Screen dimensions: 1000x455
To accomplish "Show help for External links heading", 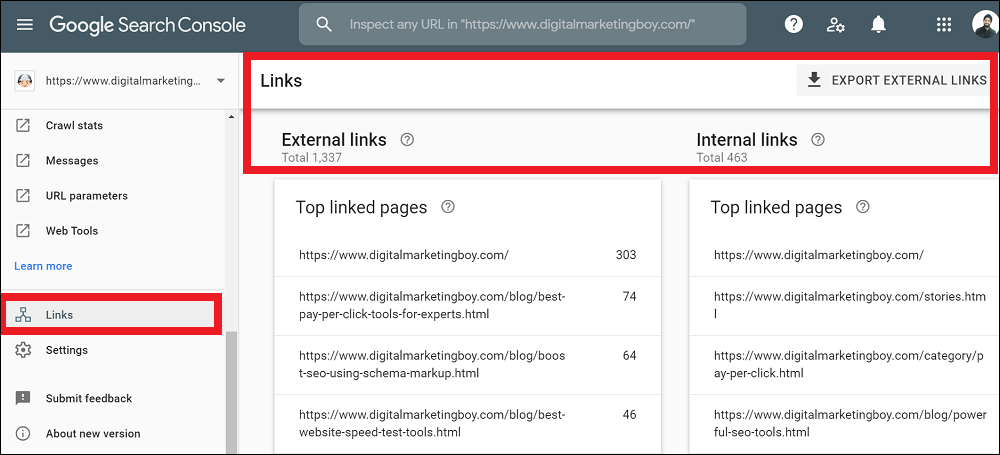I will [407, 140].
